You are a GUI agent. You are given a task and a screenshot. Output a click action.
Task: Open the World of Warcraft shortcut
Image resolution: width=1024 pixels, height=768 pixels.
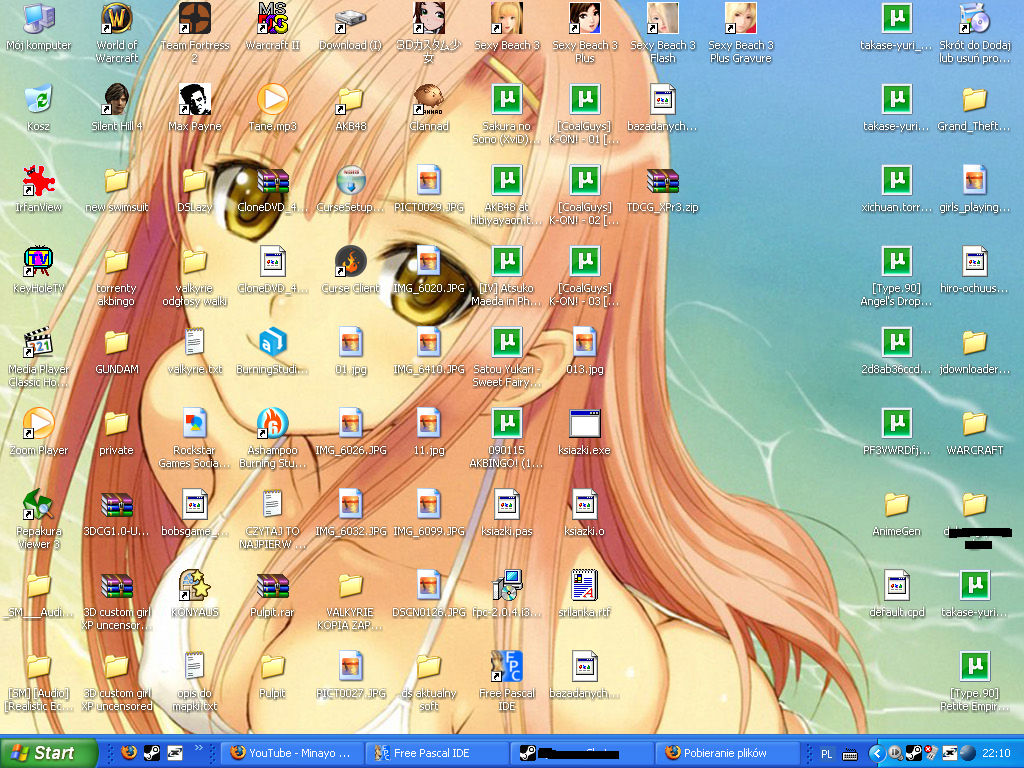tap(117, 19)
